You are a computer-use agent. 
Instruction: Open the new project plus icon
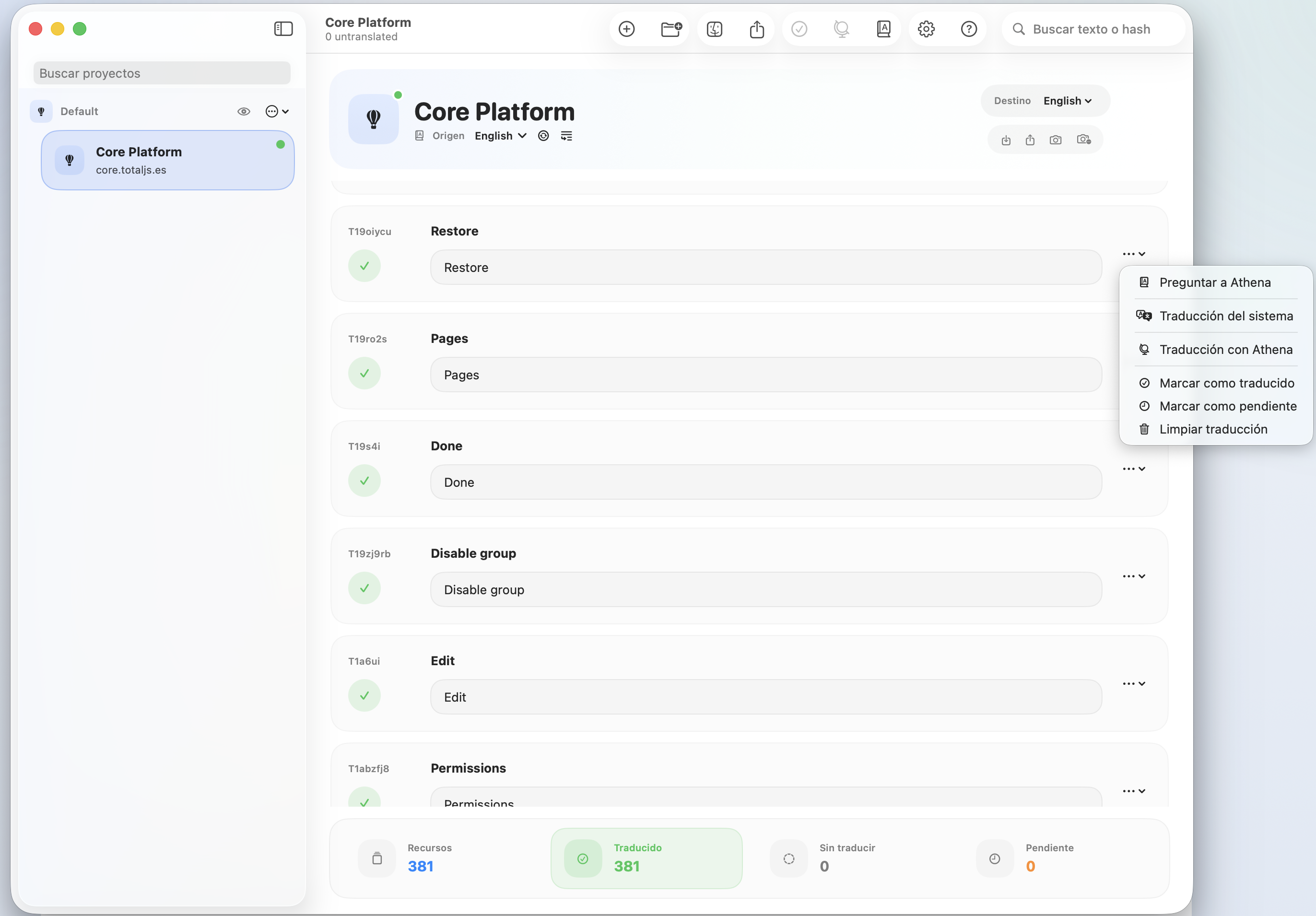pyautogui.click(x=627, y=29)
